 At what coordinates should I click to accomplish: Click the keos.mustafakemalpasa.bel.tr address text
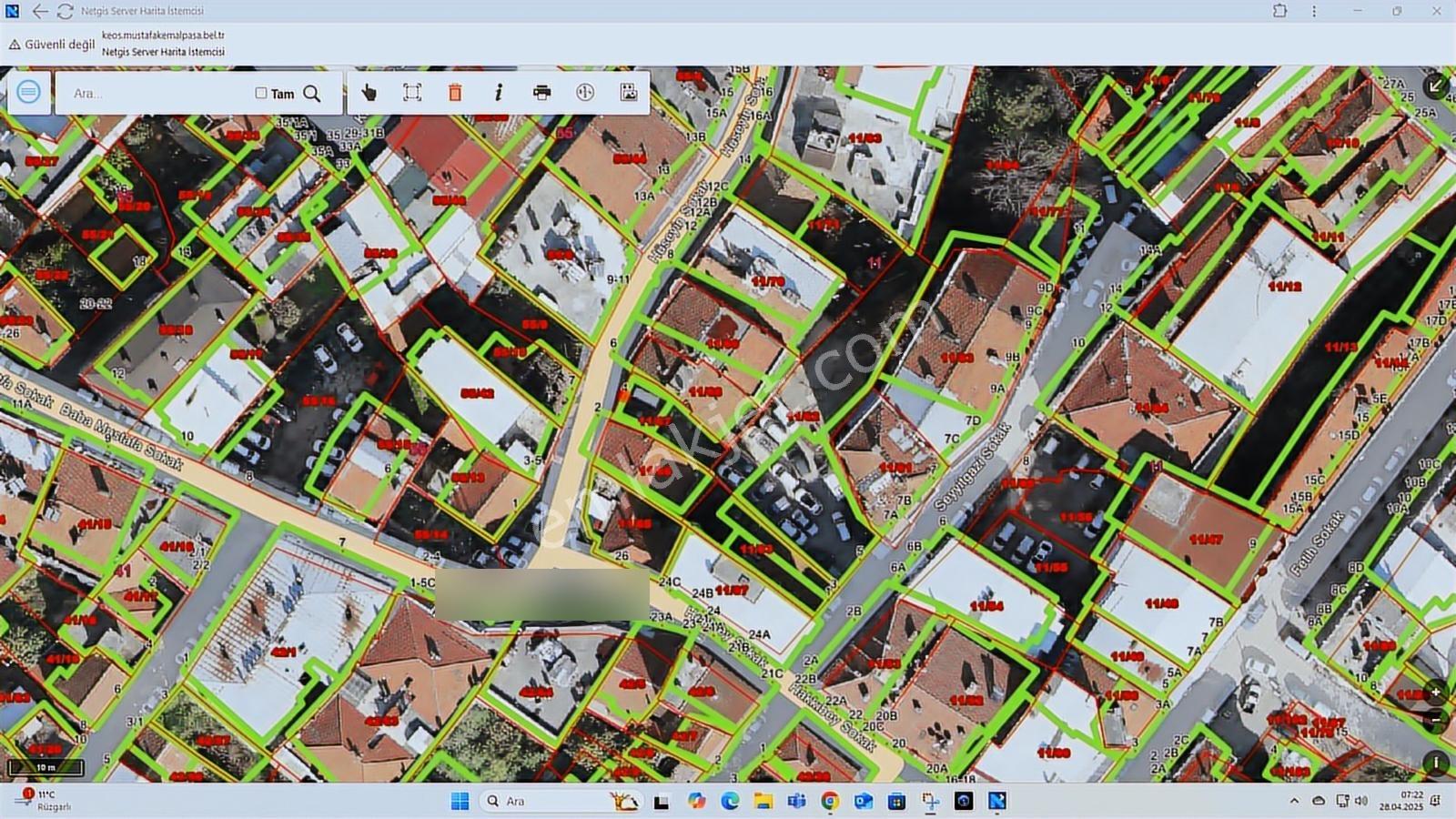(x=163, y=35)
